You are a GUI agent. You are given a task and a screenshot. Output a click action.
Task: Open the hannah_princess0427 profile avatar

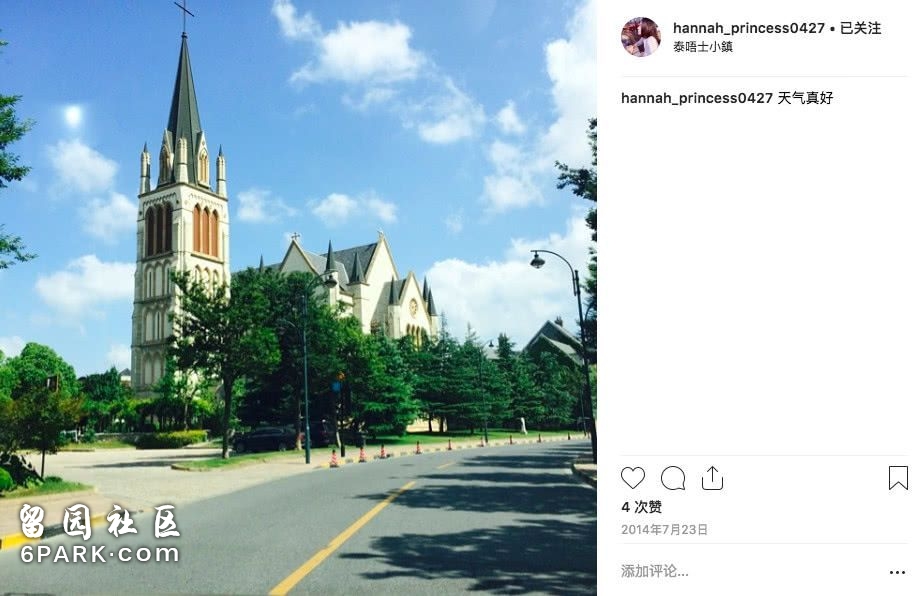[641, 37]
